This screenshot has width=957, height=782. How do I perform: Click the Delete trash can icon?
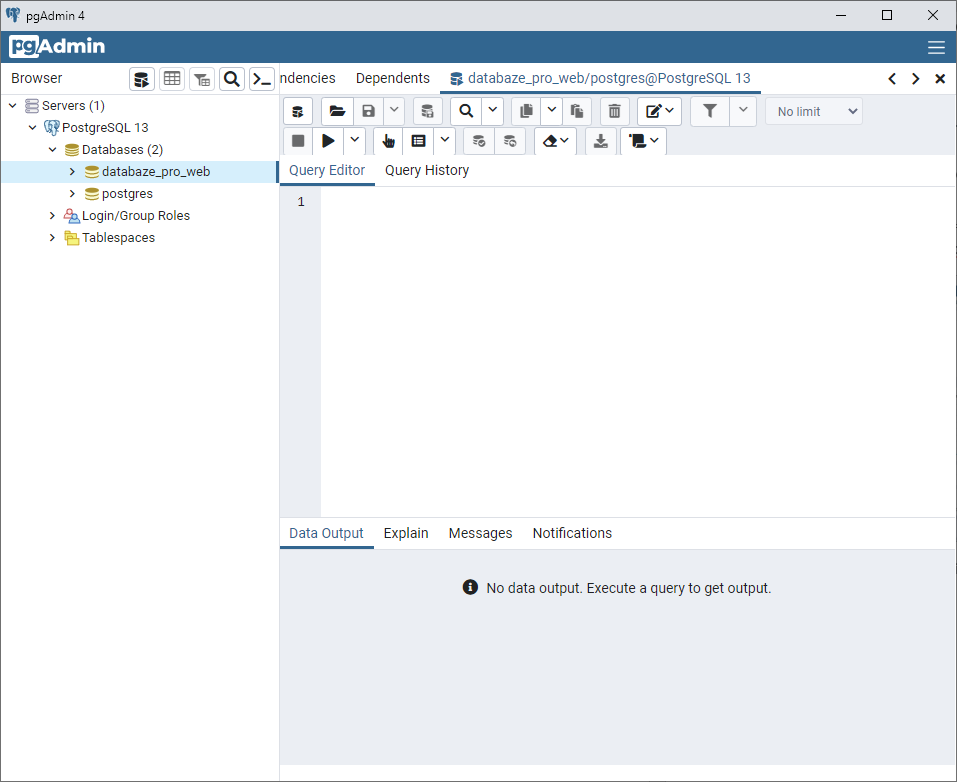click(x=615, y=111)
